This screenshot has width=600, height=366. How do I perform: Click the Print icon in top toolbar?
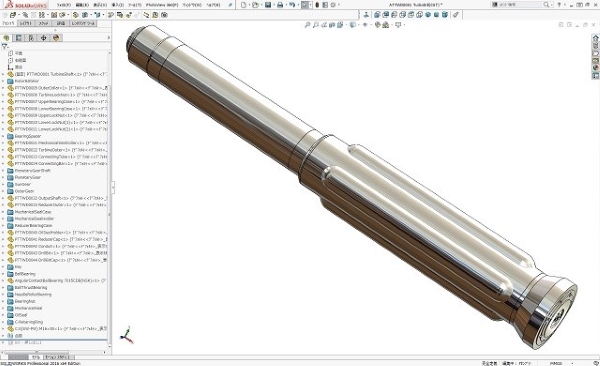tap(280, 5)
